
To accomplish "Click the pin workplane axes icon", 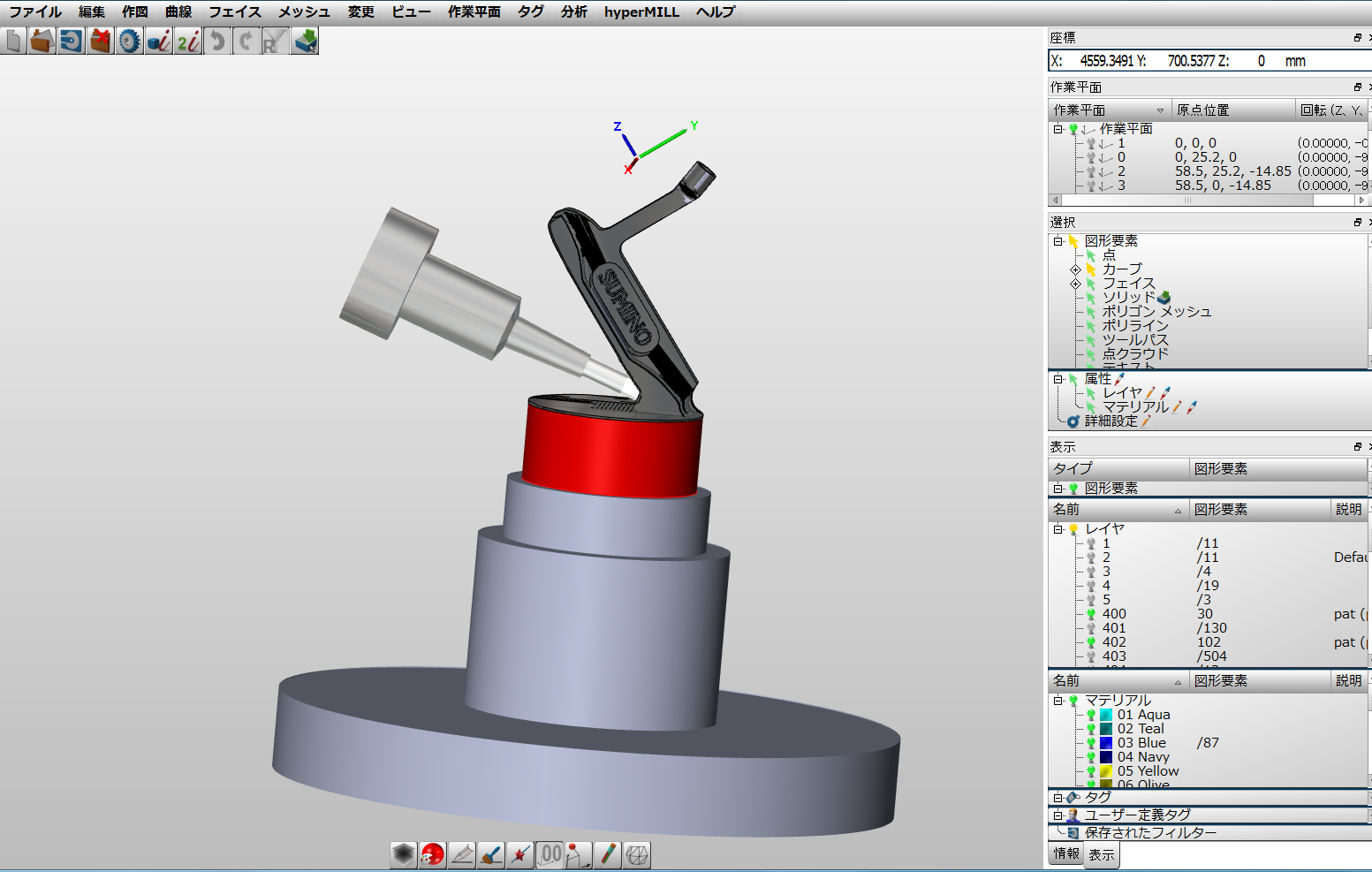I will click(579, 854).
